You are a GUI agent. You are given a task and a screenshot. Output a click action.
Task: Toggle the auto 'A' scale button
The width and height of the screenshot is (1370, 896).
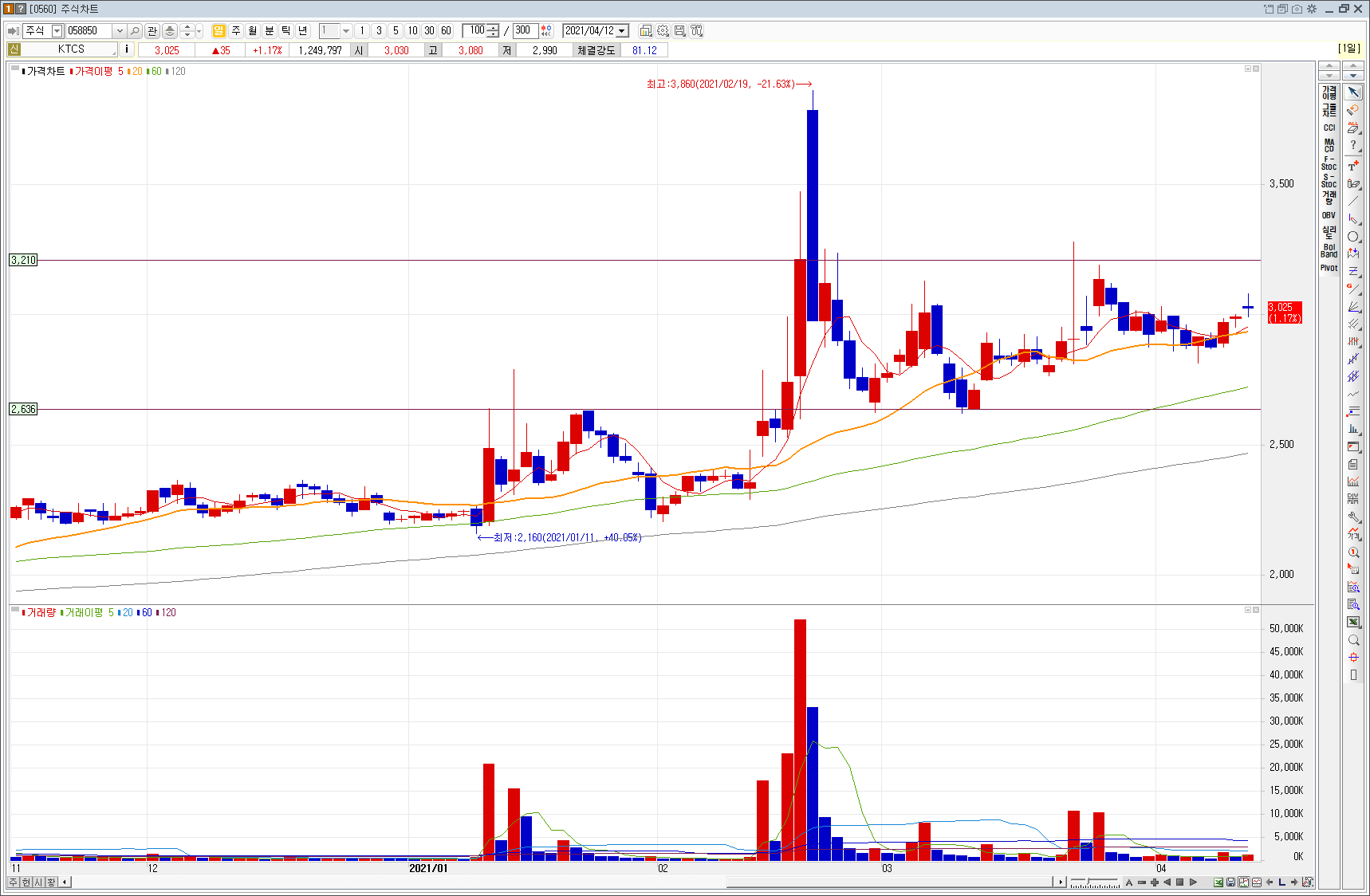pos(1129,882)
